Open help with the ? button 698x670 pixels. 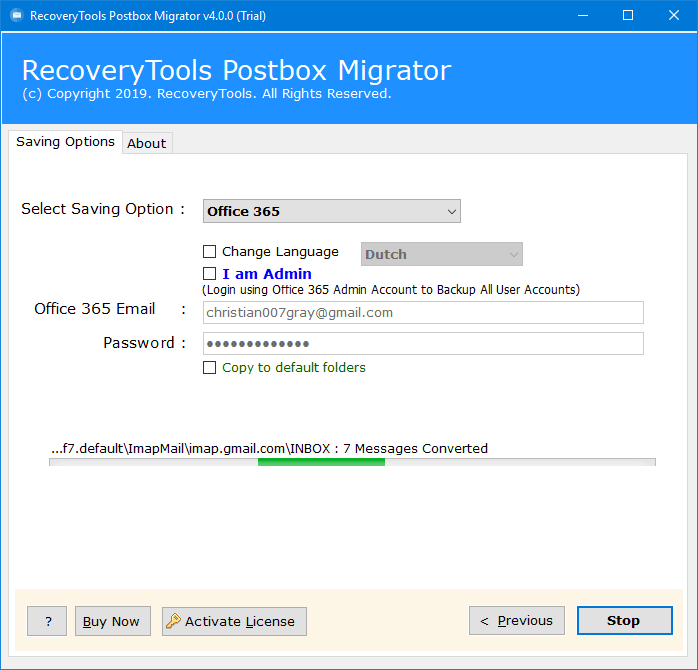point(47,621)
